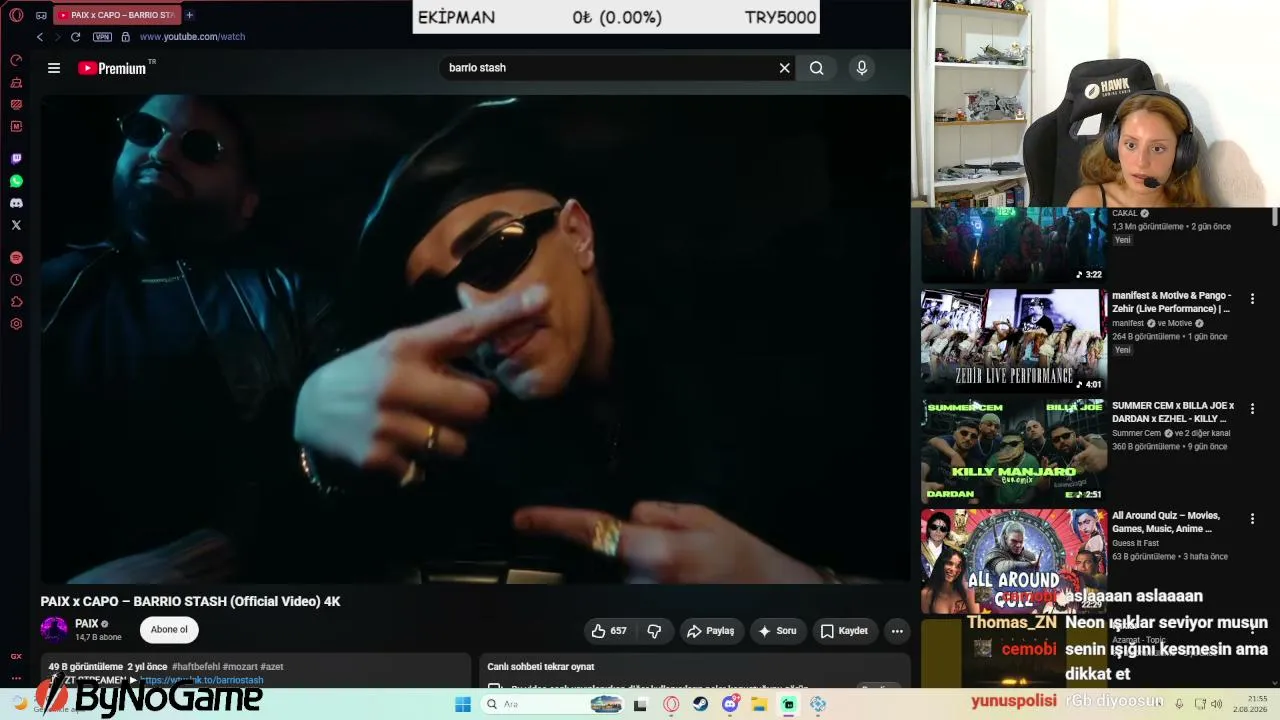
Task: Open the Opera GX main menu logo
Action: [x=16, y=15]
